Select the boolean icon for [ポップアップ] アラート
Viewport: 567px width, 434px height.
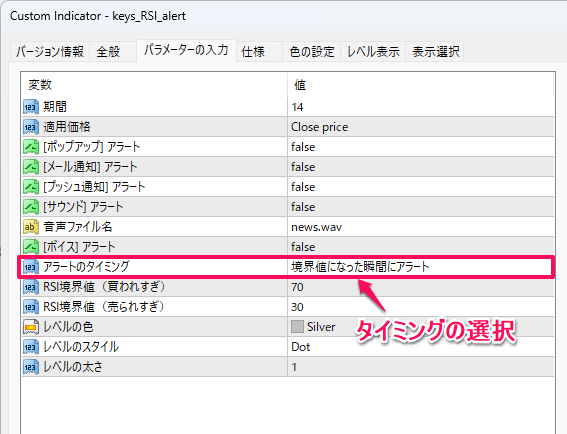pyautogui.click(x=31, y=147)
